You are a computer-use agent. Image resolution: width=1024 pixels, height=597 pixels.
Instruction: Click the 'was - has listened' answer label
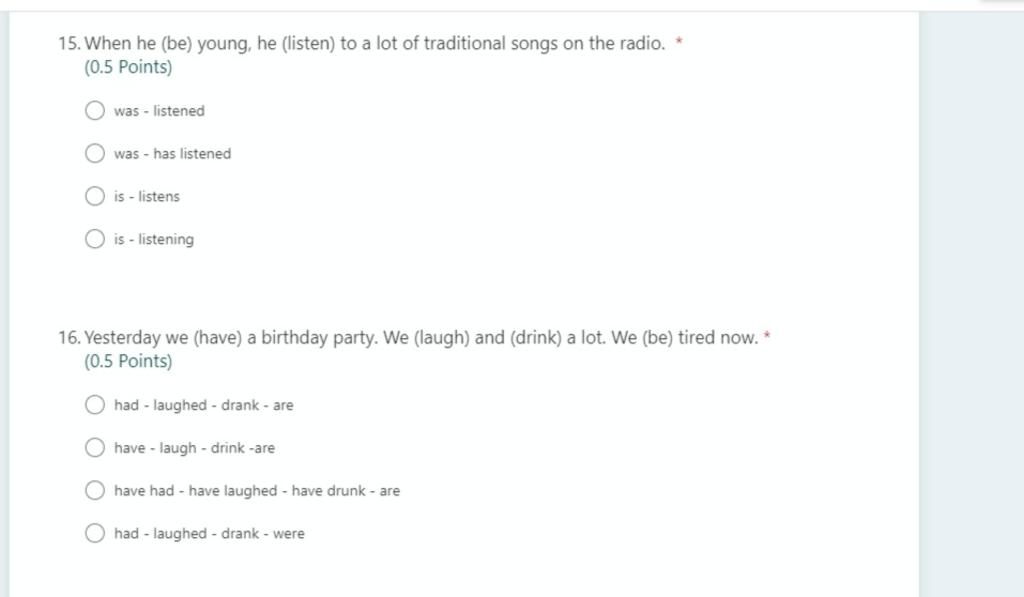(x=172, y=154)
